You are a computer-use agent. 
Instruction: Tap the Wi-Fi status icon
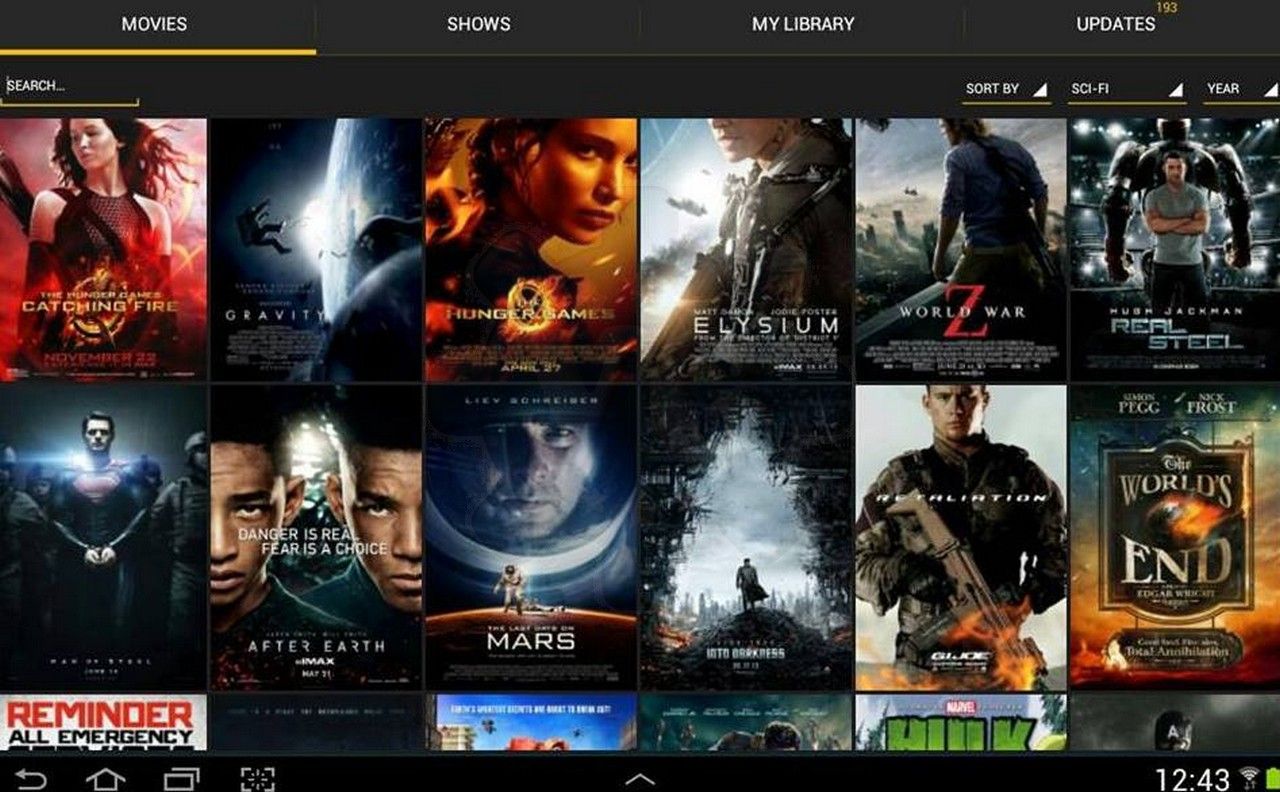[1248, 777]
